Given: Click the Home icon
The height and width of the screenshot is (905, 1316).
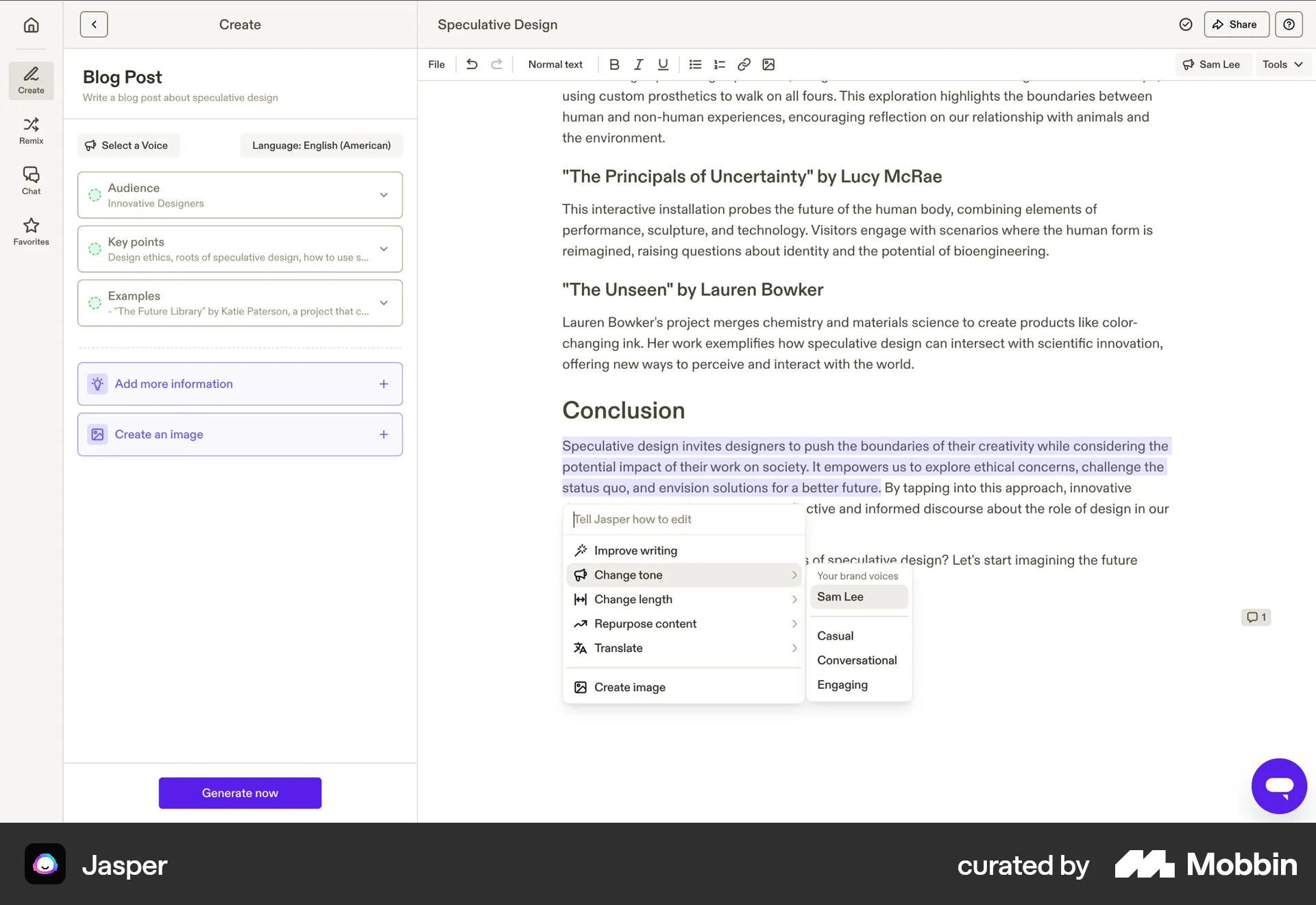Looking at the screenshot, I should [32, 24].
